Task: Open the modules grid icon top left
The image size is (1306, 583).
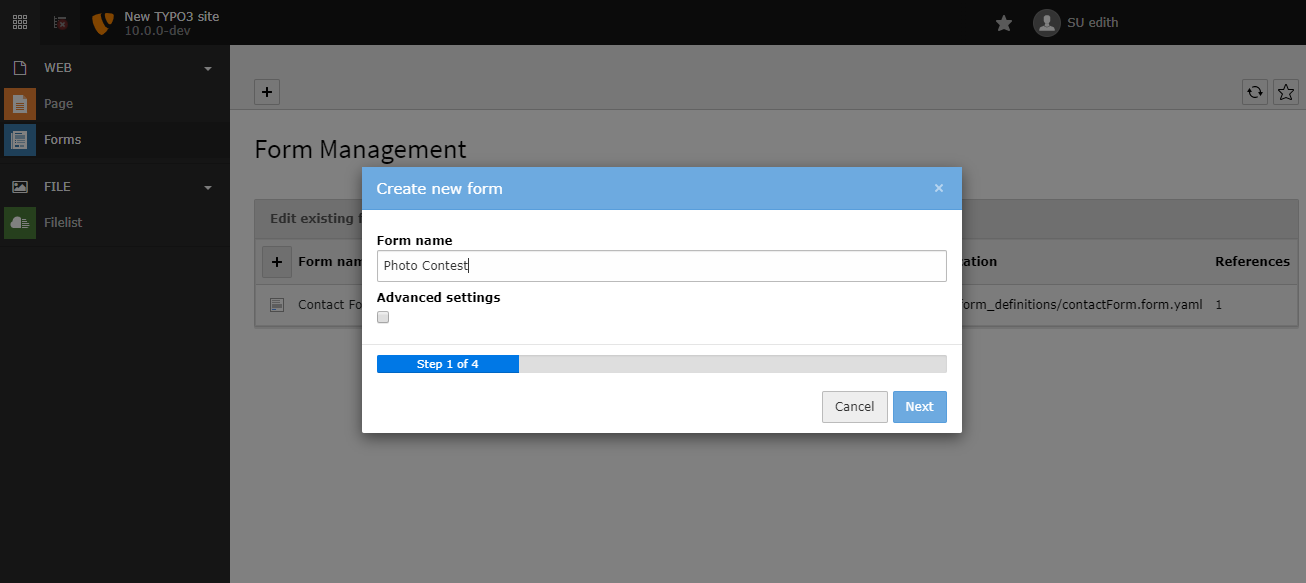Action: click(x=19, y=22)
